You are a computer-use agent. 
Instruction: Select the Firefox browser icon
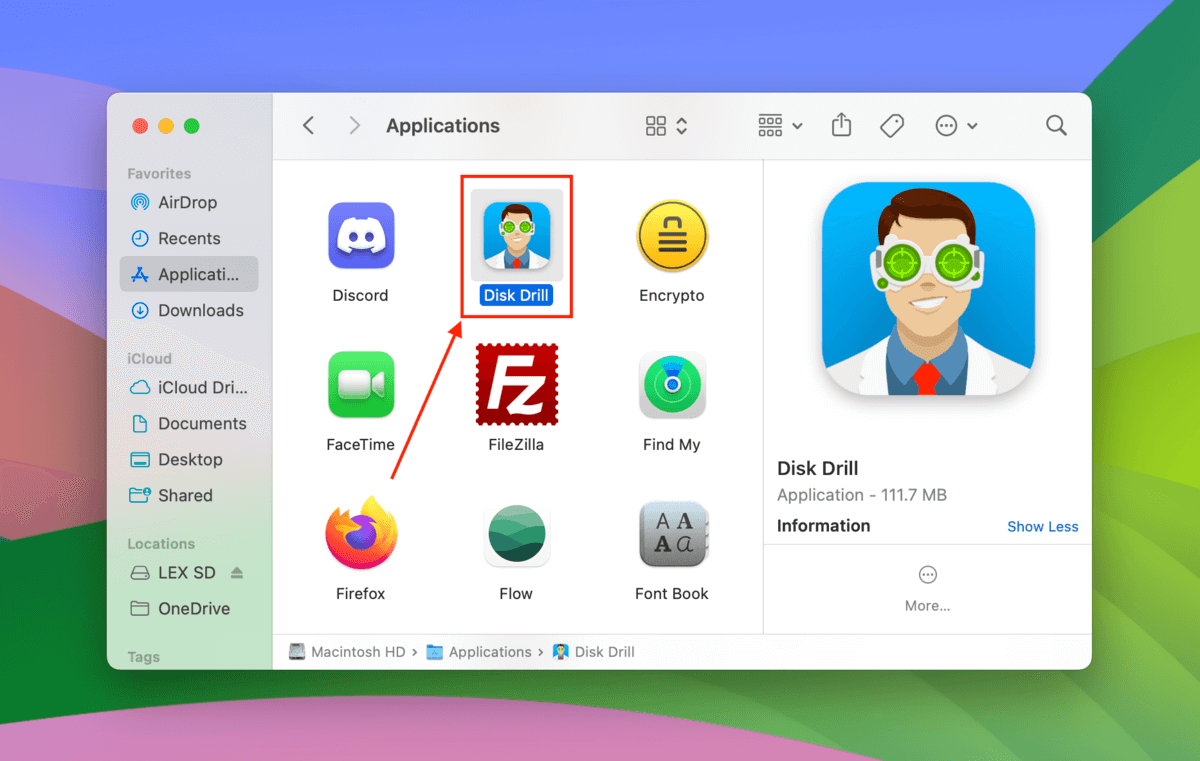point(361,534)
